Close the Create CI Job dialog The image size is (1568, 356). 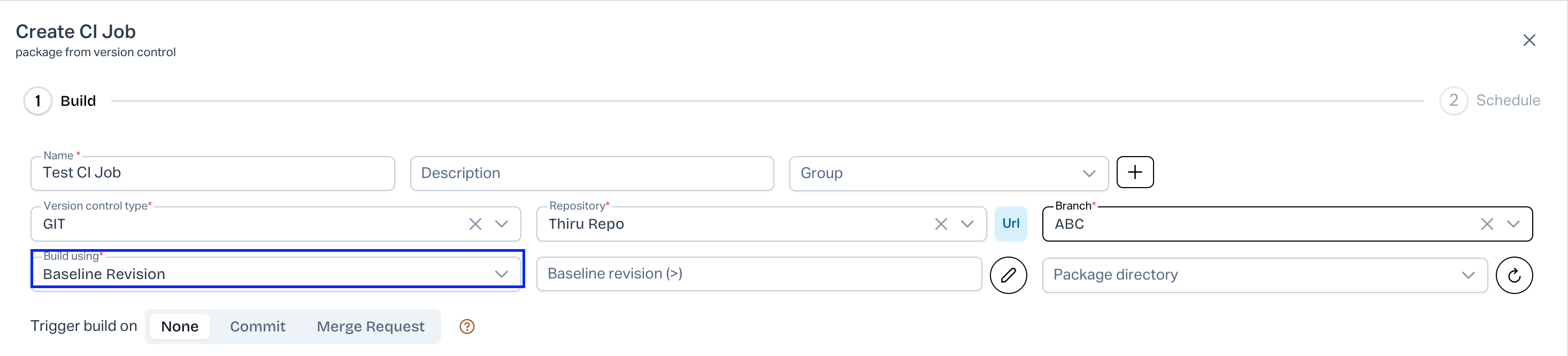point(1529,41)
